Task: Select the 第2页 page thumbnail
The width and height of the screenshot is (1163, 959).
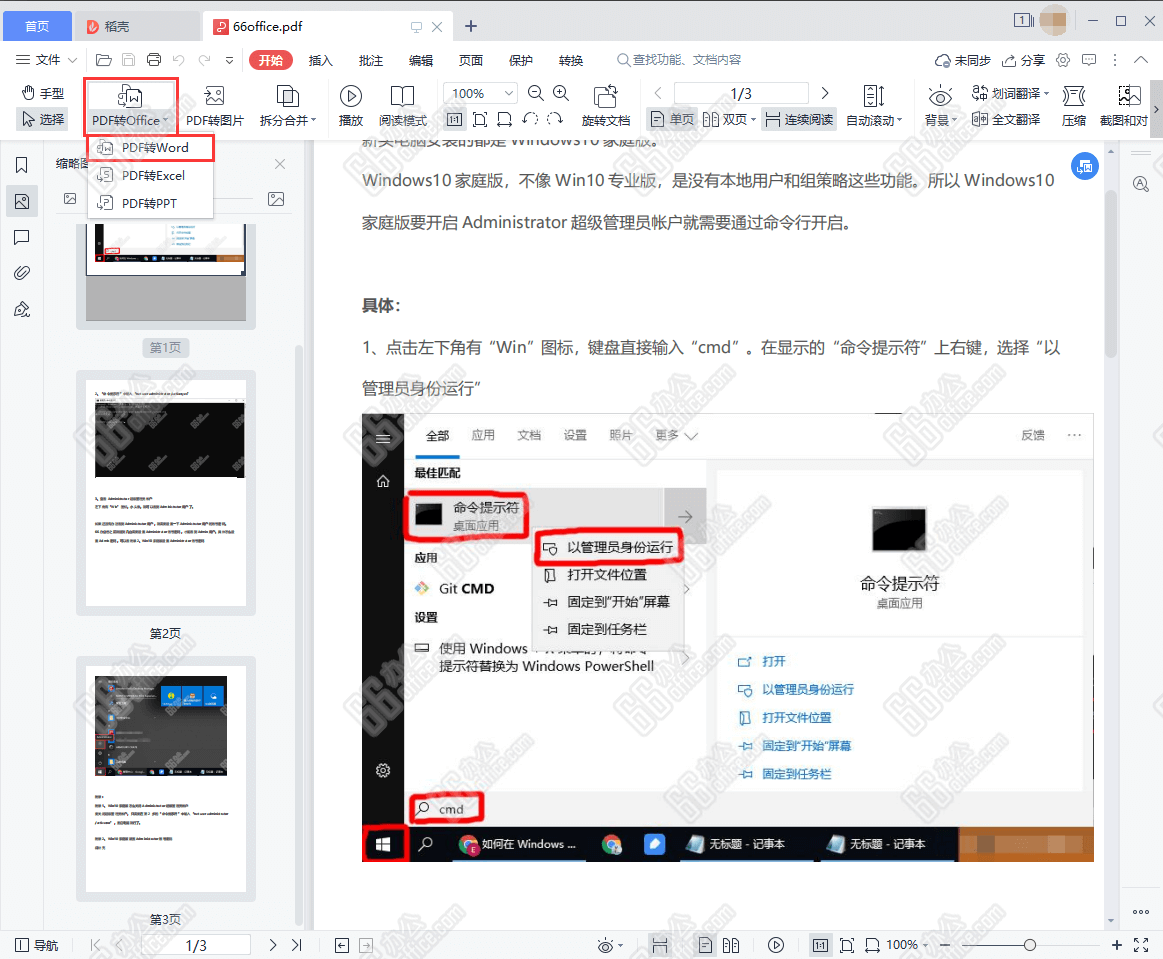Action: pyautogui.click(x=165, y=493)
